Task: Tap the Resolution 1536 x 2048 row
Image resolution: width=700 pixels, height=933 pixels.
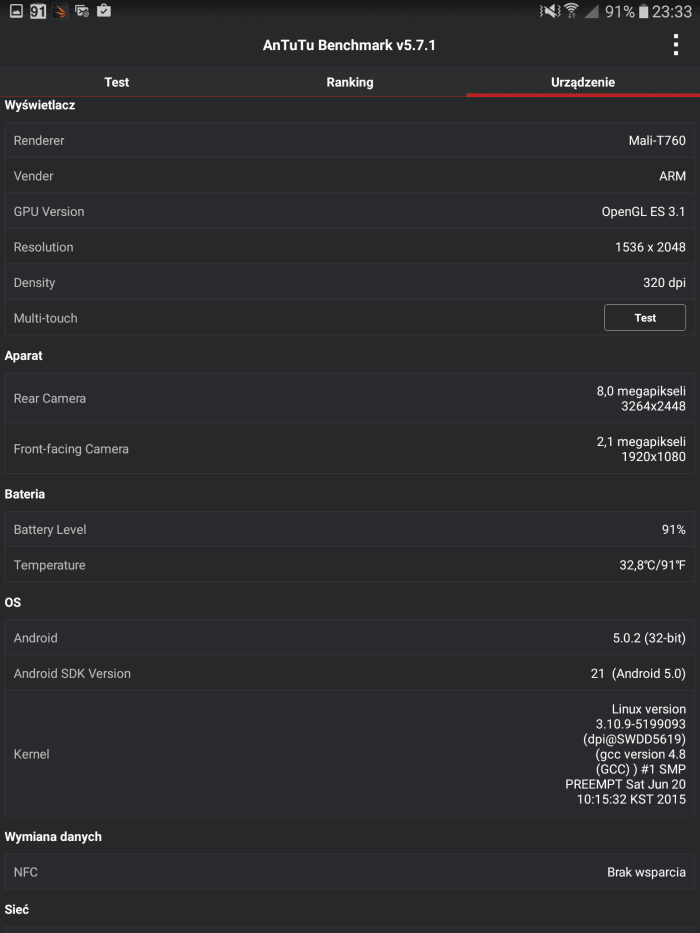Action: pos(350,247)
